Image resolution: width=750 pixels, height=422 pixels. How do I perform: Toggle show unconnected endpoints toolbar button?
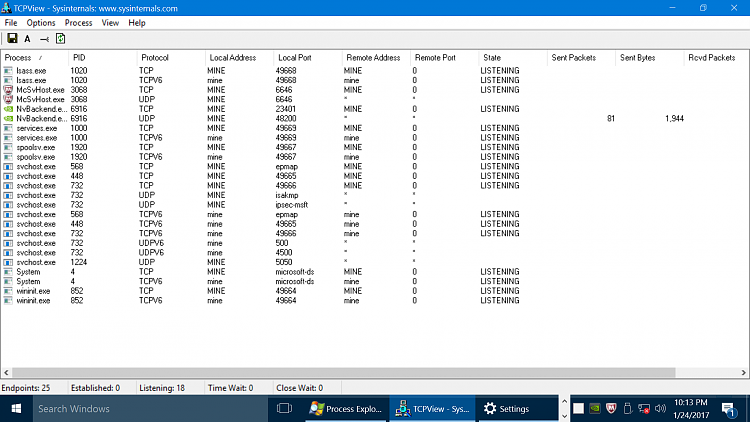coord(44,39)
